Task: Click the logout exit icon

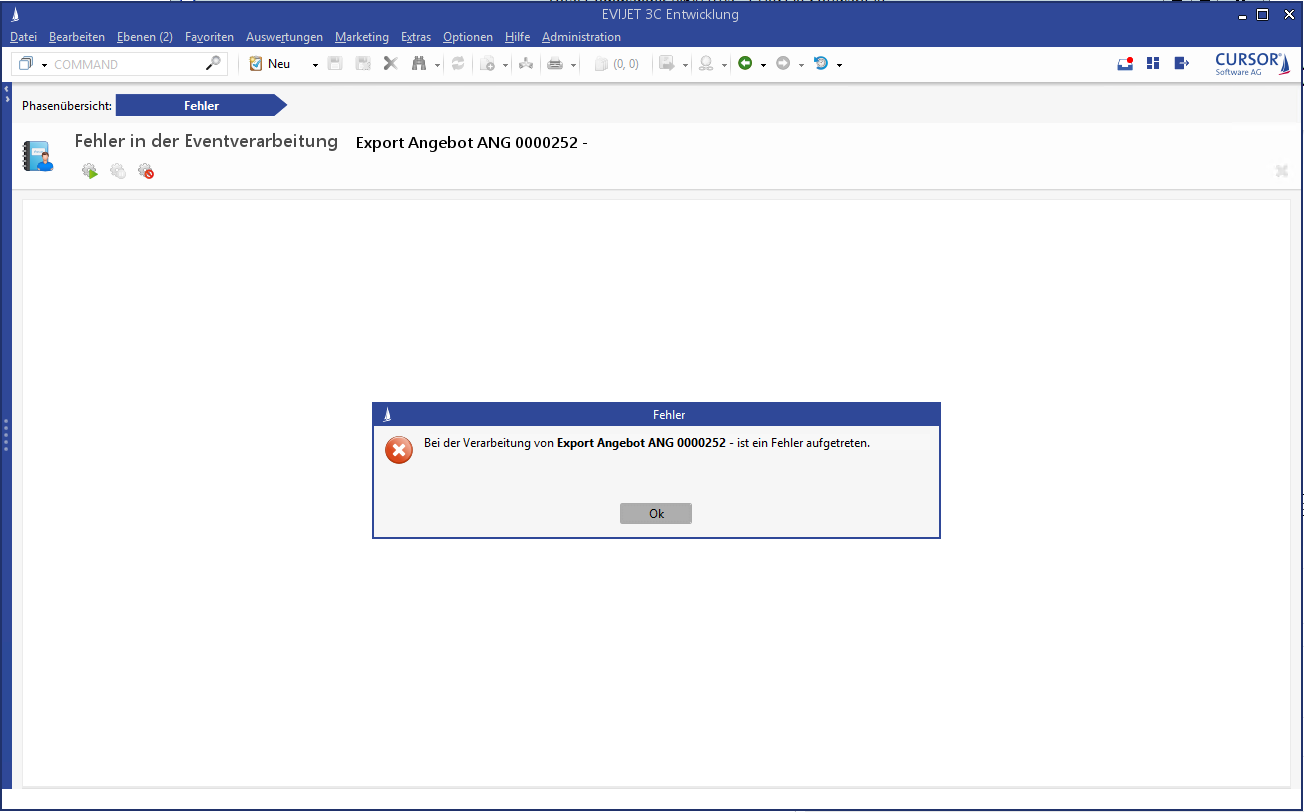Action: [x=1181, y=64]
